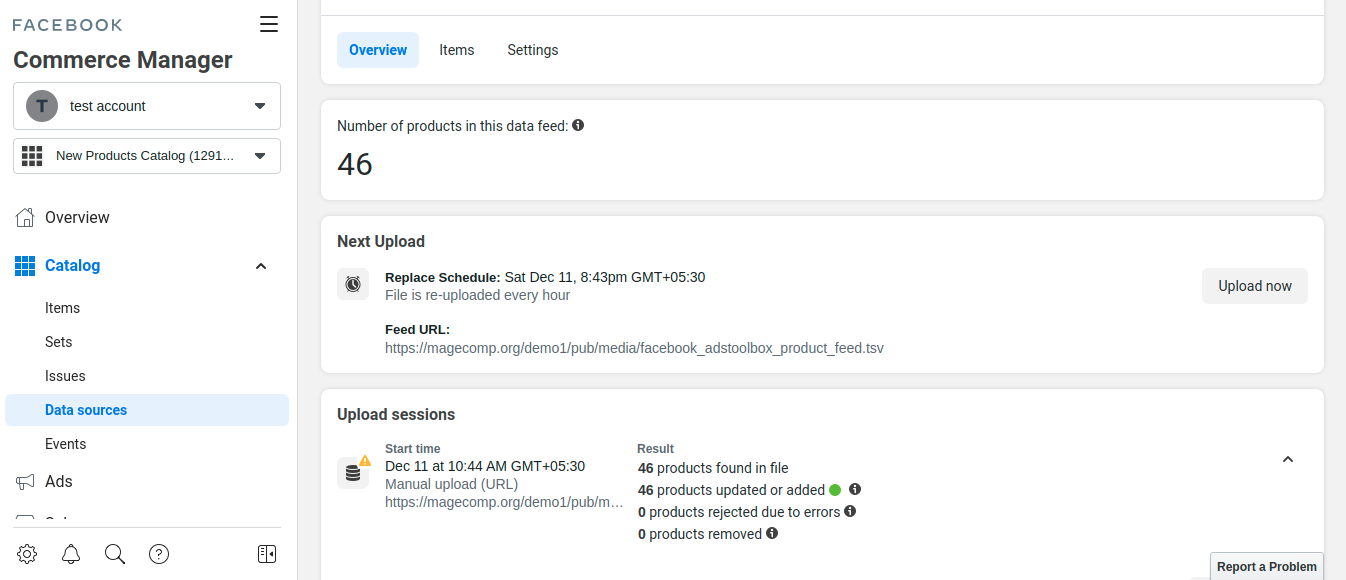Collapse the sidebar using the panel icon

coord(267,554)
